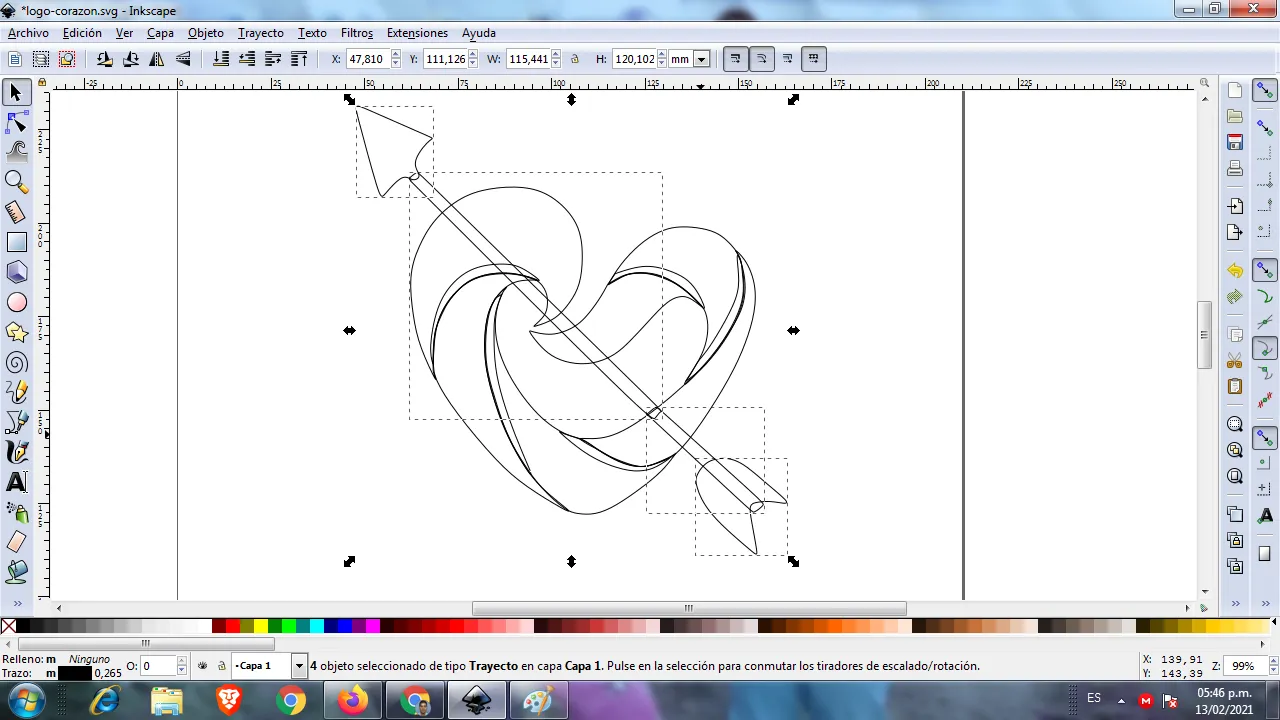The height and width of the screenshot is (720, 1280).
Task: Click the Print document icon
Action: pyautogui.click(x=1235, y=168)
